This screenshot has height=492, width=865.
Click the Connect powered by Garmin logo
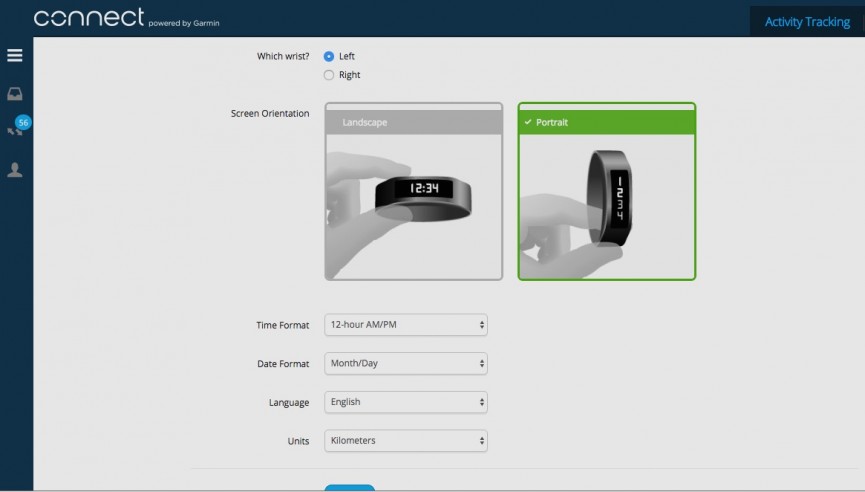point(126,18)
